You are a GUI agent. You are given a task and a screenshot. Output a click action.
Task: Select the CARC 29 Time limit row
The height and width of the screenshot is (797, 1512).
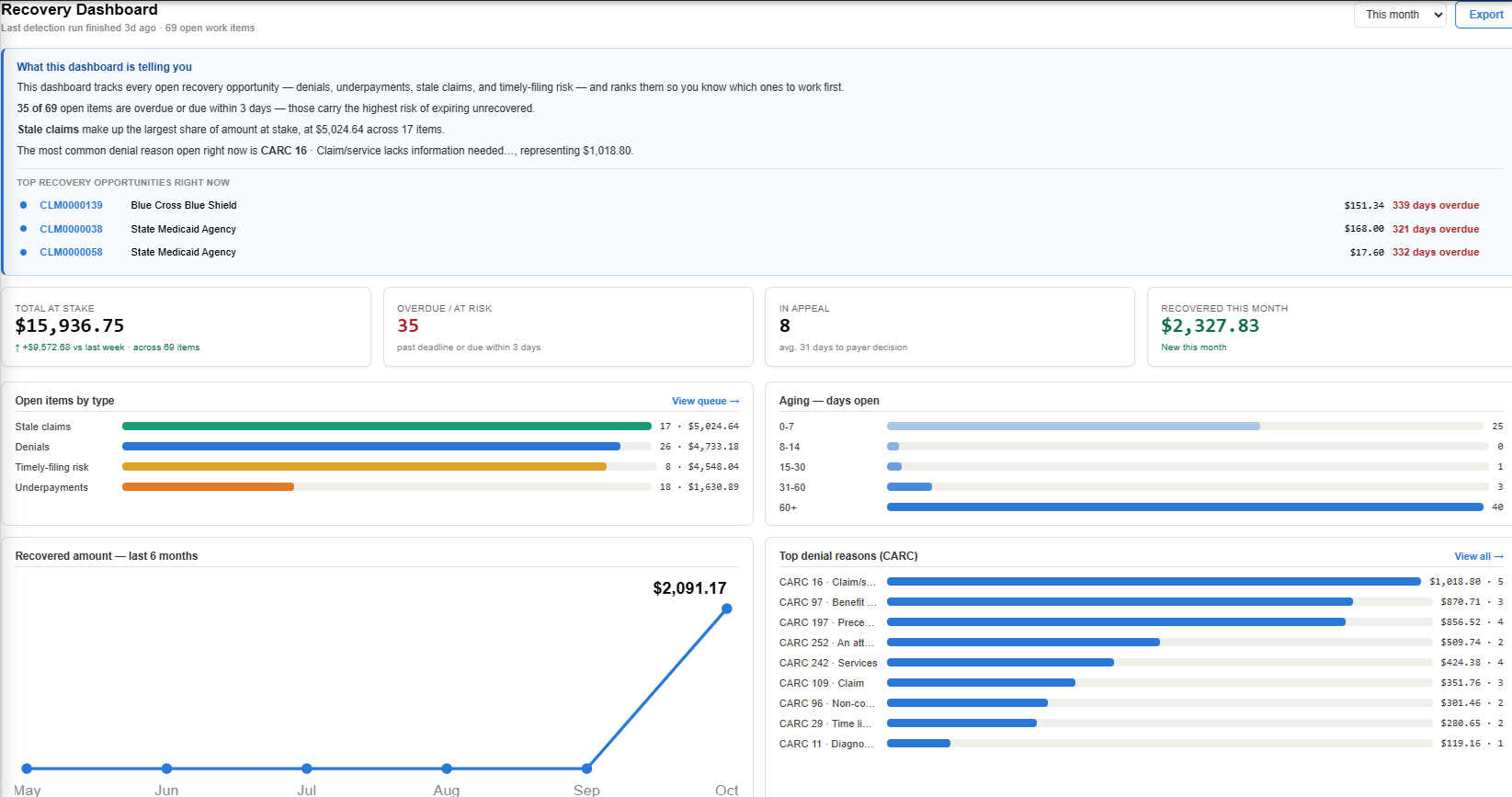tap(1142, 723)
